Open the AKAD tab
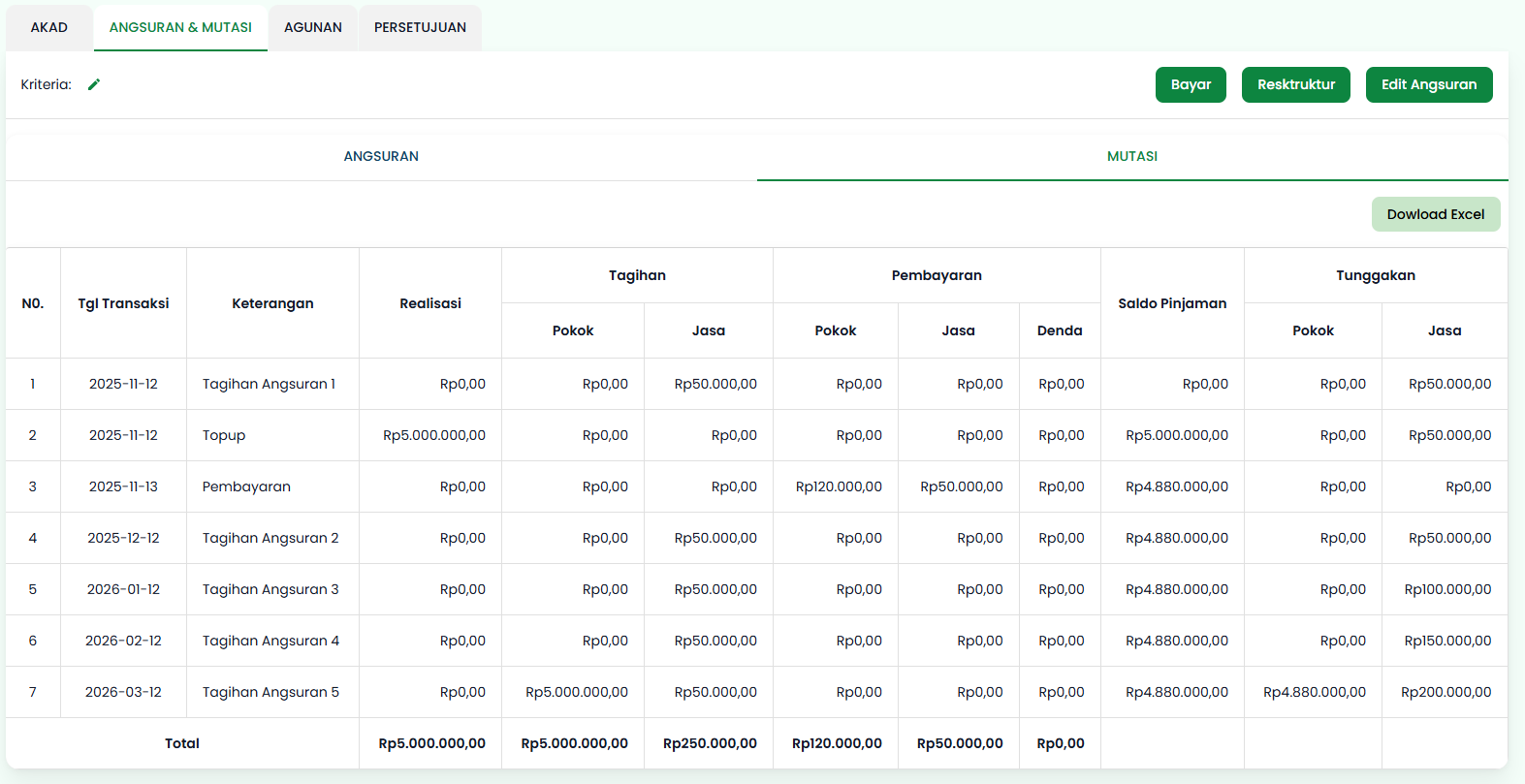Viewport: 1525px width, 784px height. point(49,27)
